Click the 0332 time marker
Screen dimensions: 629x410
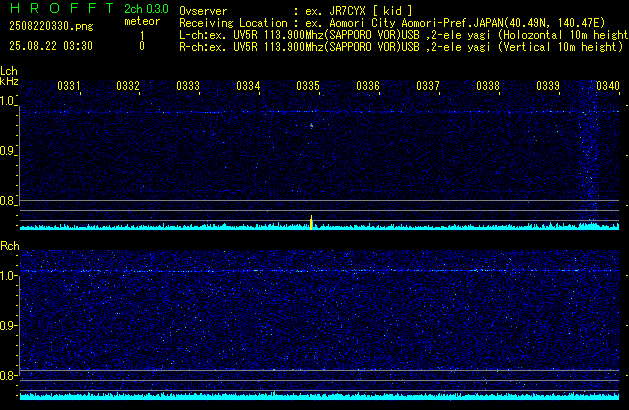(128, 86)
